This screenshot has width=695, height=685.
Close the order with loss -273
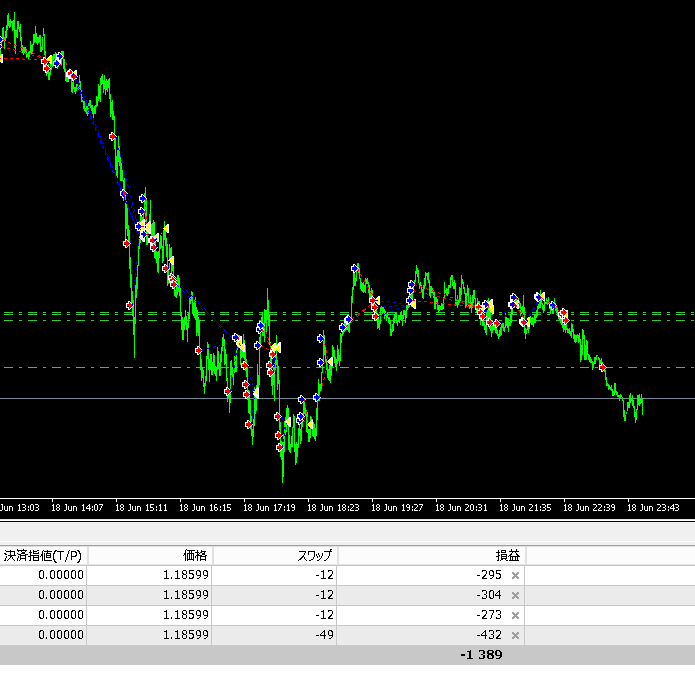(515, 615)
